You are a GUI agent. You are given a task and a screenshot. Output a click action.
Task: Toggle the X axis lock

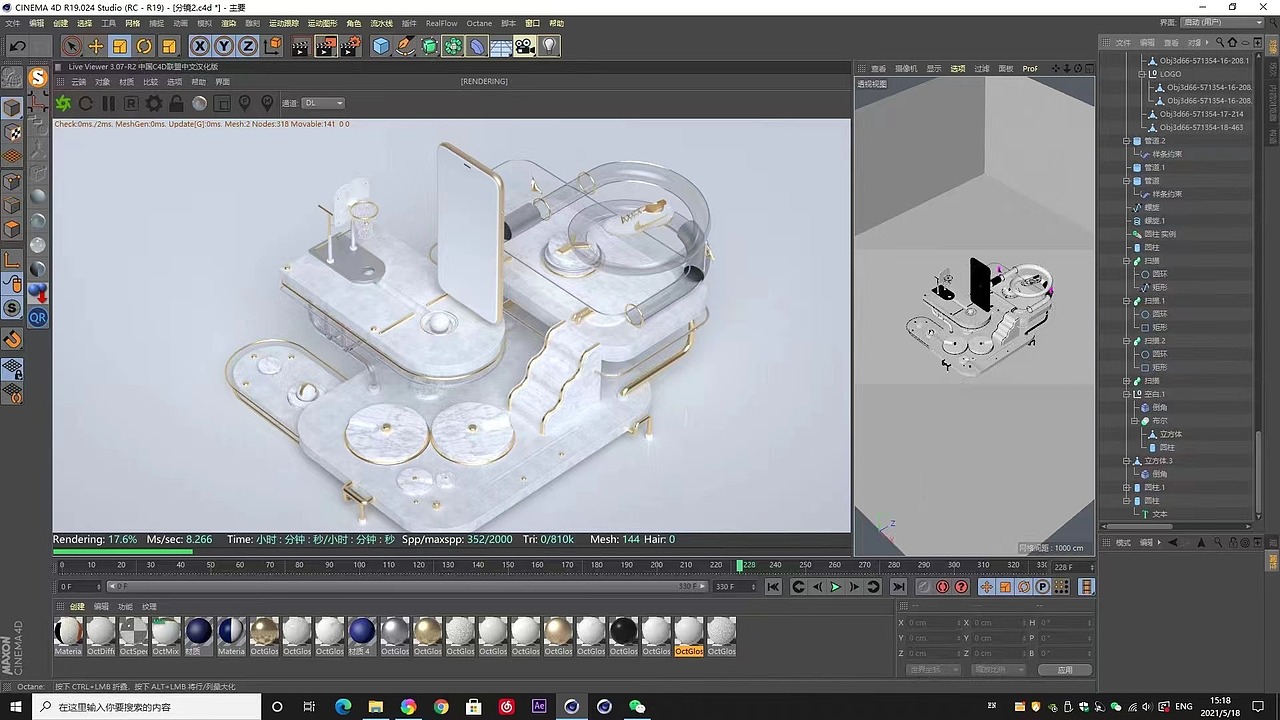tap(200, 46)
